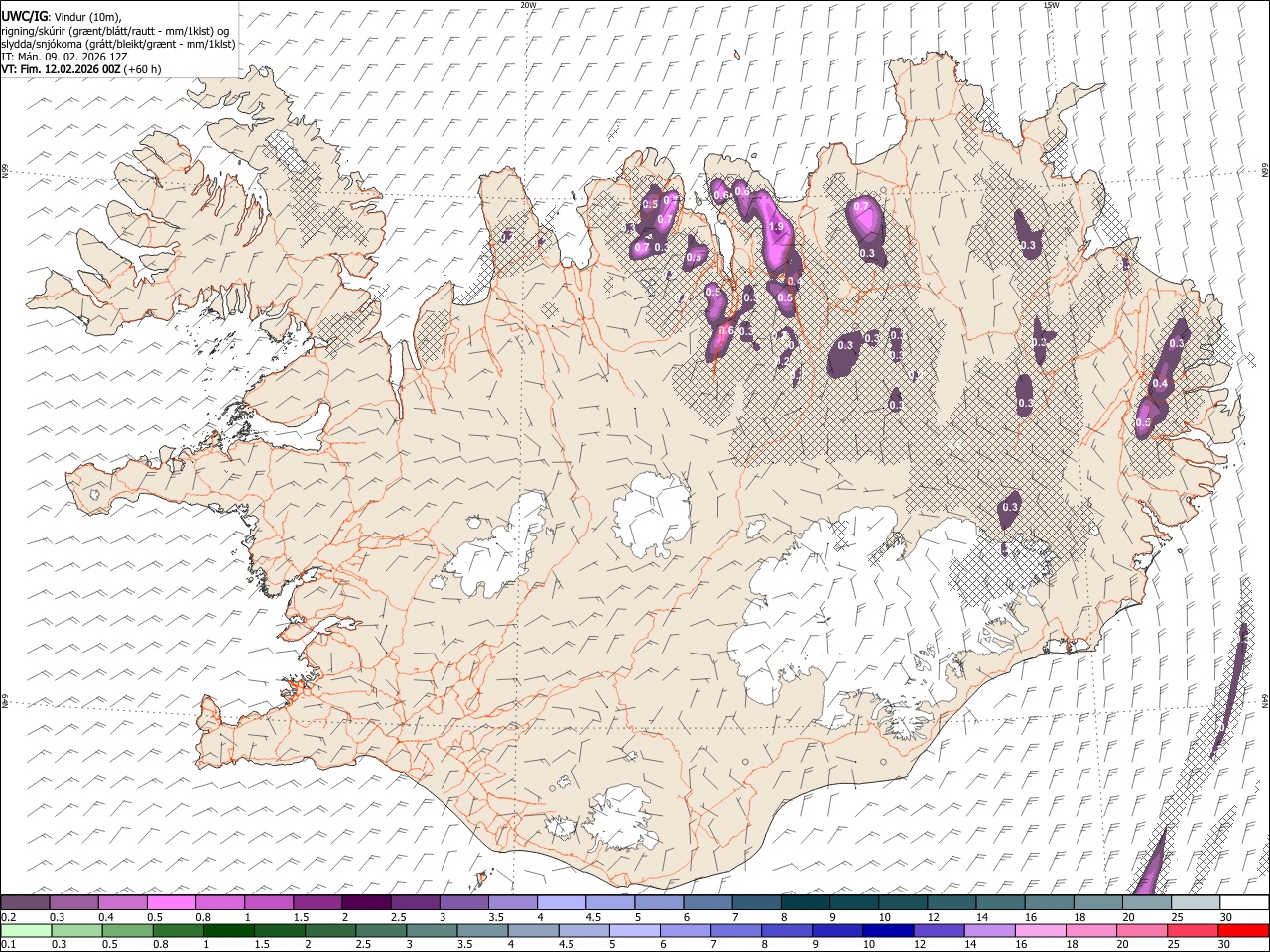Click the '15W' longitude label
The width and height of the screenshot is (1270, 952).
point(1051,4)
